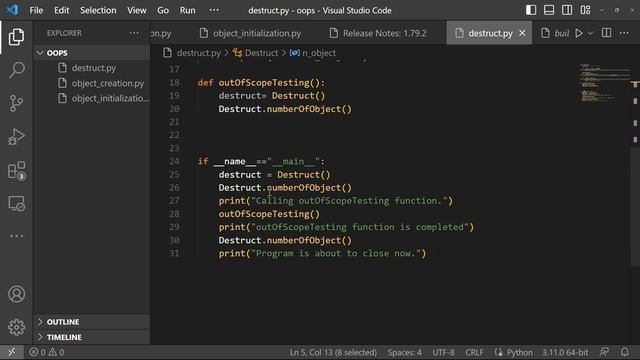Click the remote window indicator in status bar
This screenshot has width=640, height=360.
(x=11, y=352)
